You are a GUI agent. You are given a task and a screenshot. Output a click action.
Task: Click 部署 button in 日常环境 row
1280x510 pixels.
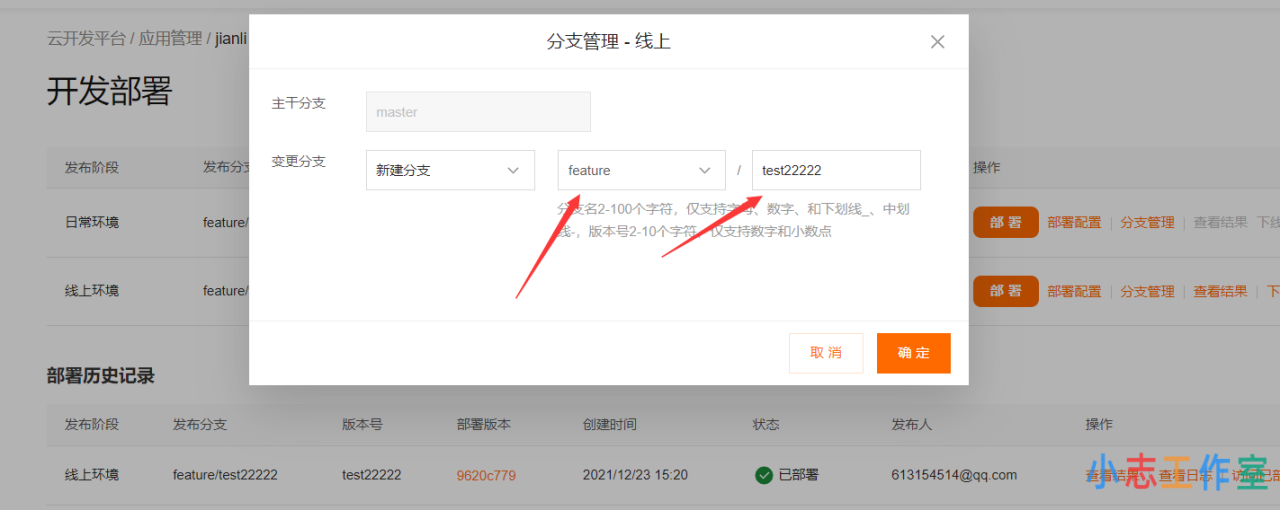coord(1006,222)
